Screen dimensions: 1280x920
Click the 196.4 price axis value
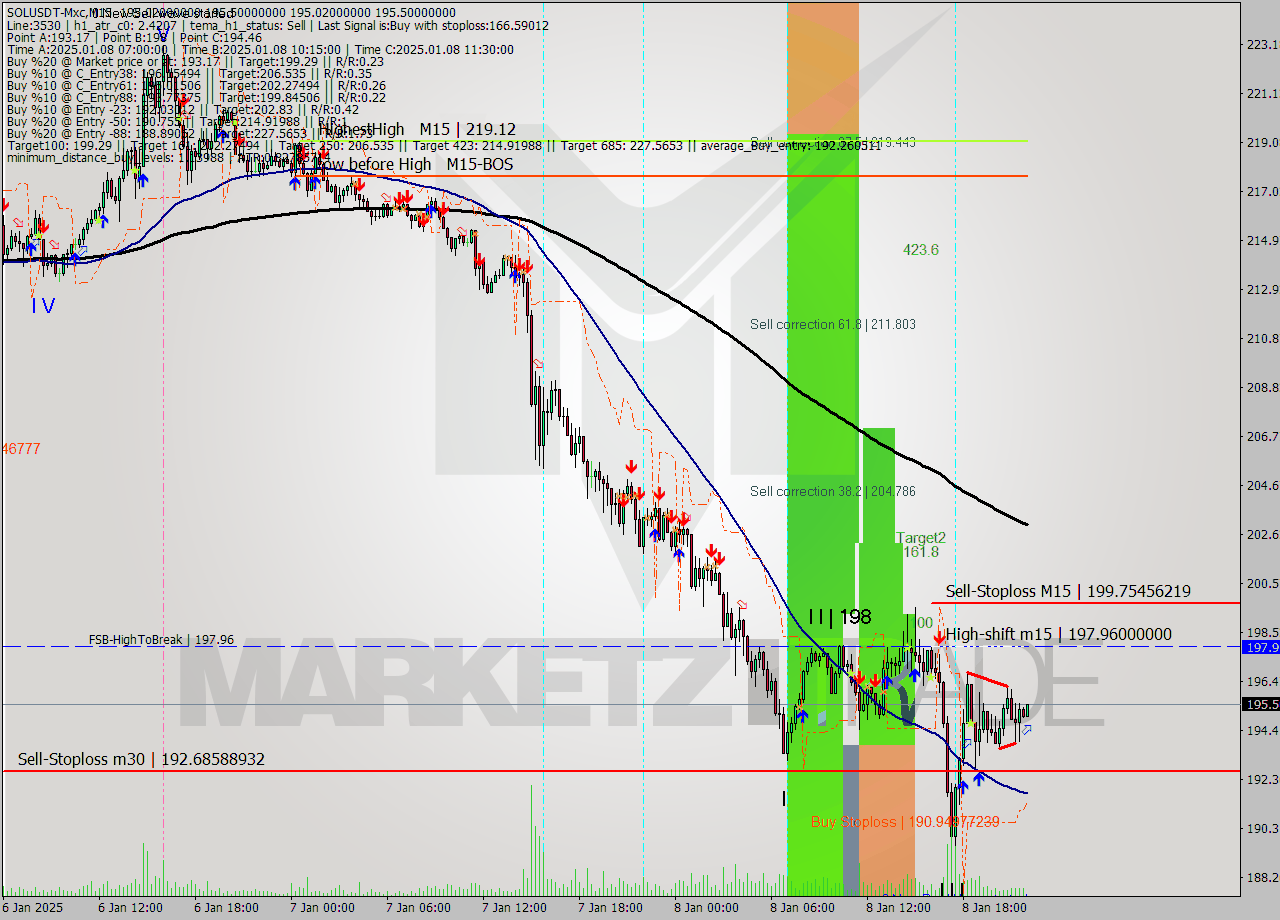(x=1263, y=681)
